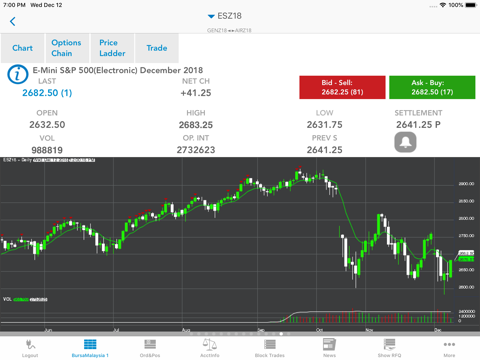This screenshot has width=480, height=360.
Task: Show contract info via the i icon
Action: 18,74
